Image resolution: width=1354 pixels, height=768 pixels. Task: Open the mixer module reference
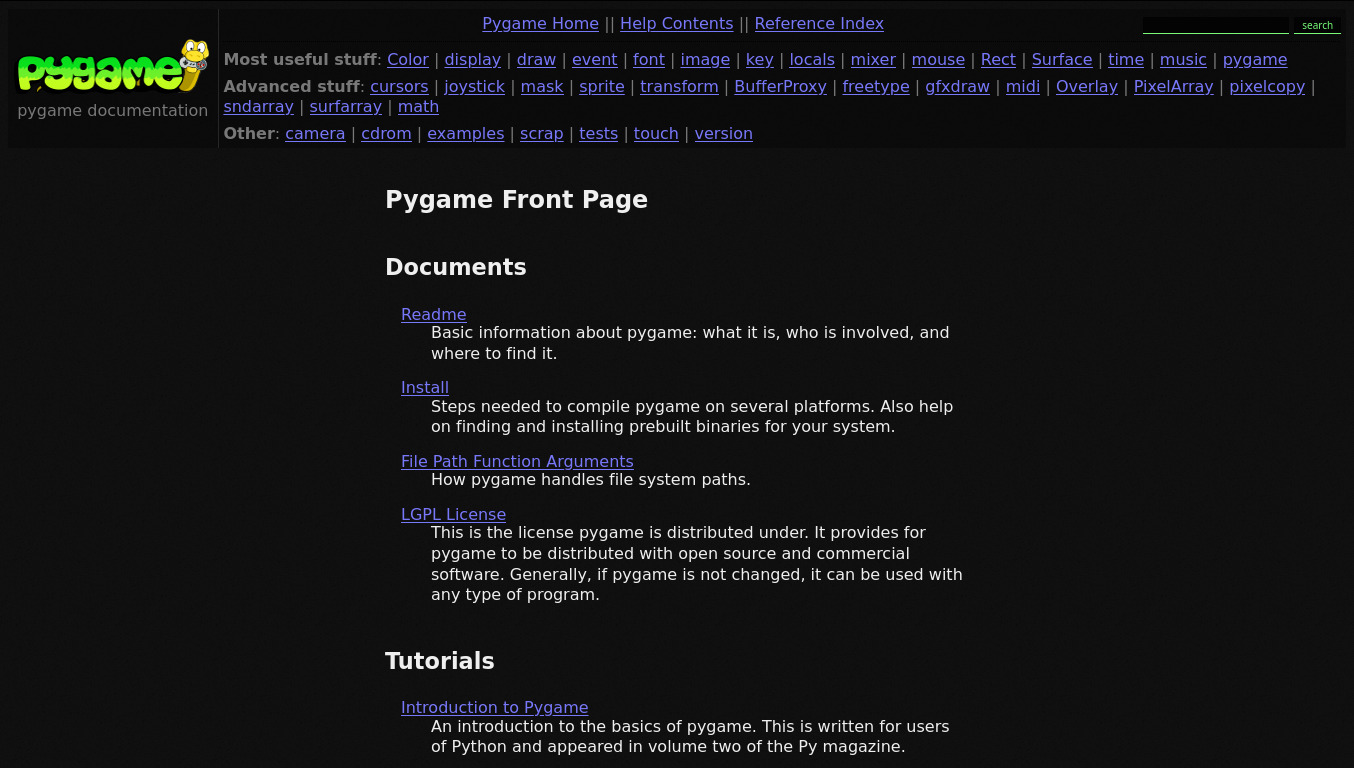pos(873,60)
